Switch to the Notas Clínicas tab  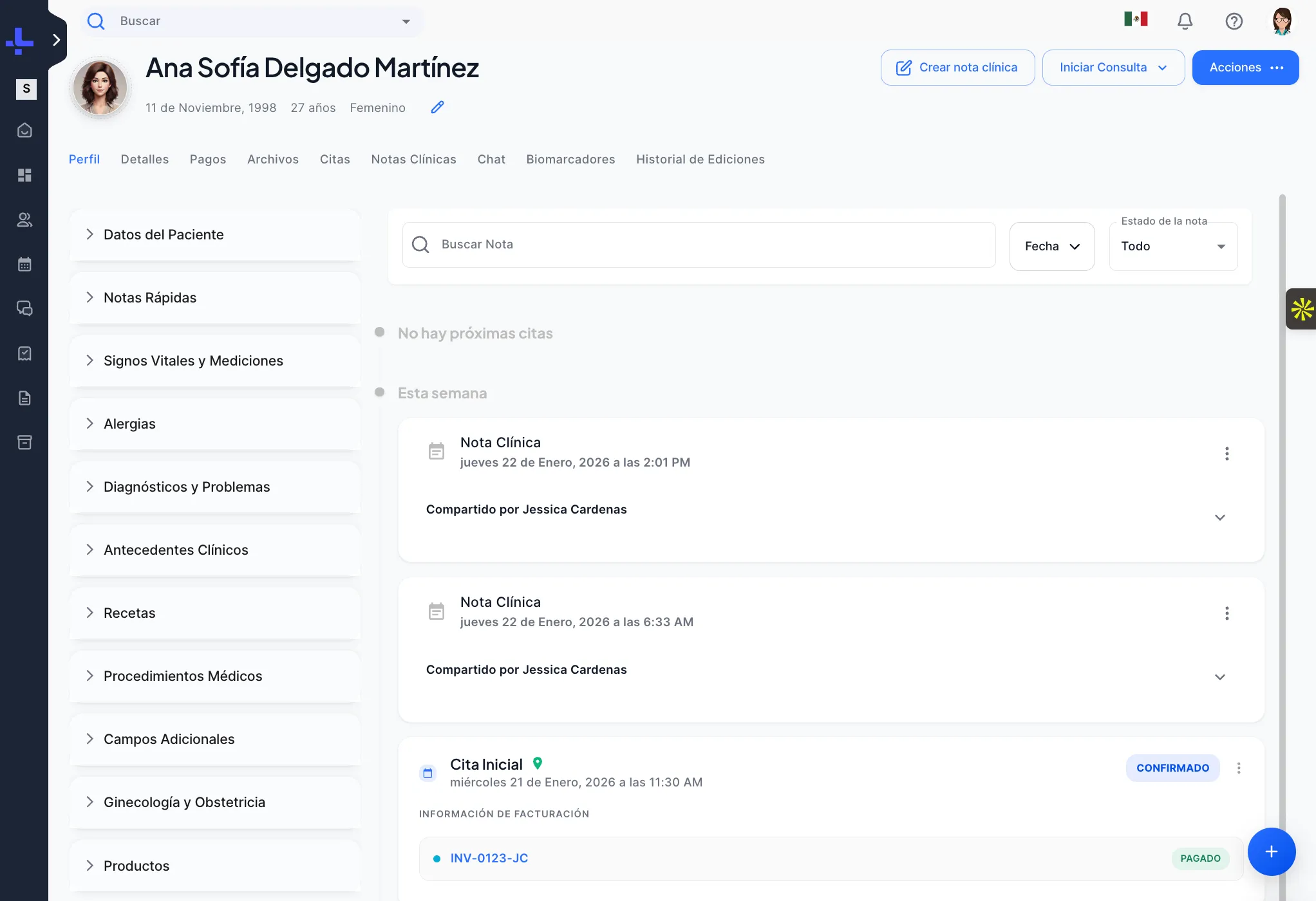(x=413, y=159)
